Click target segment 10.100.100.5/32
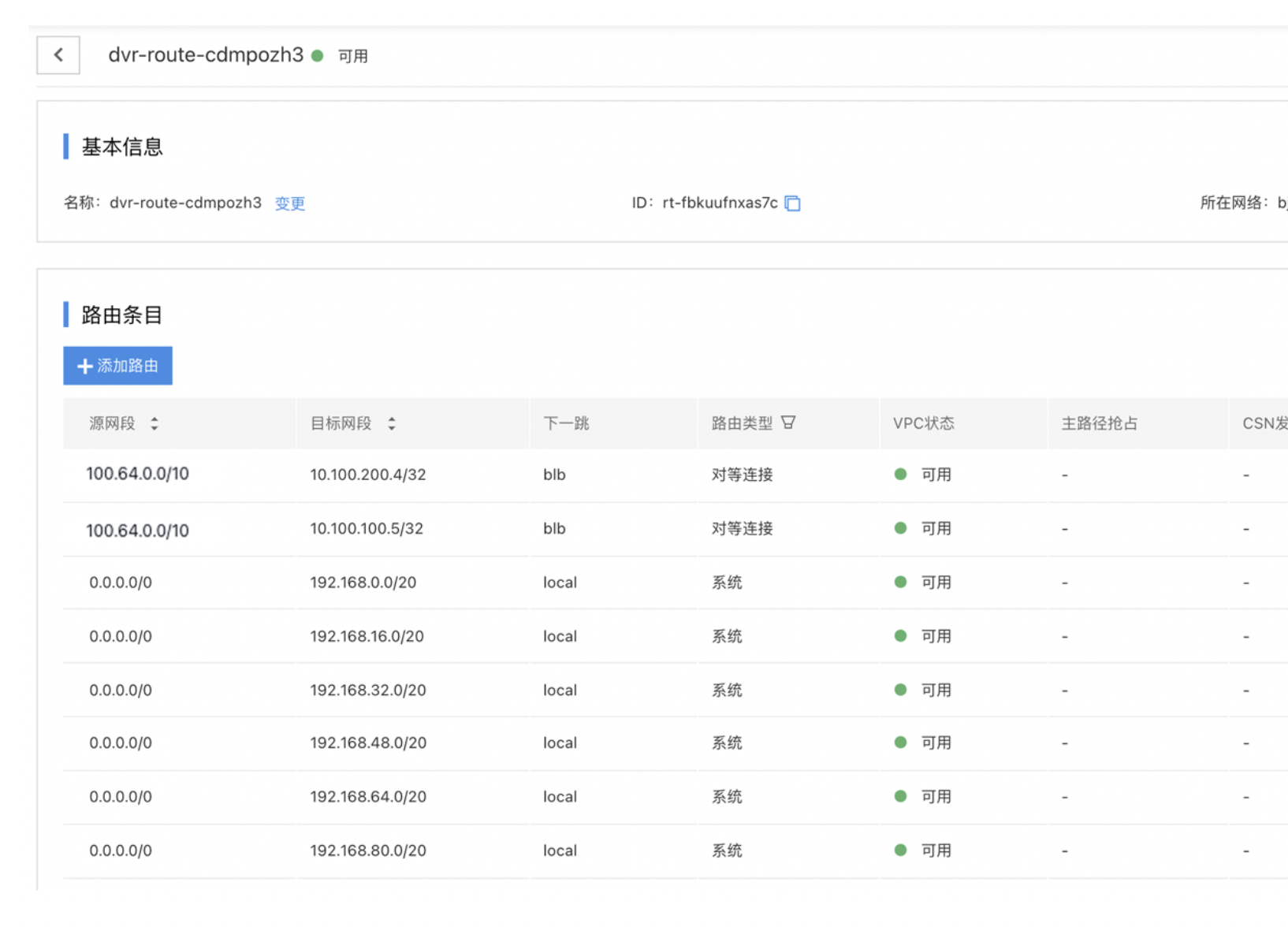The width and height of the screenshot is (1288, 927). tap(367, 528)
